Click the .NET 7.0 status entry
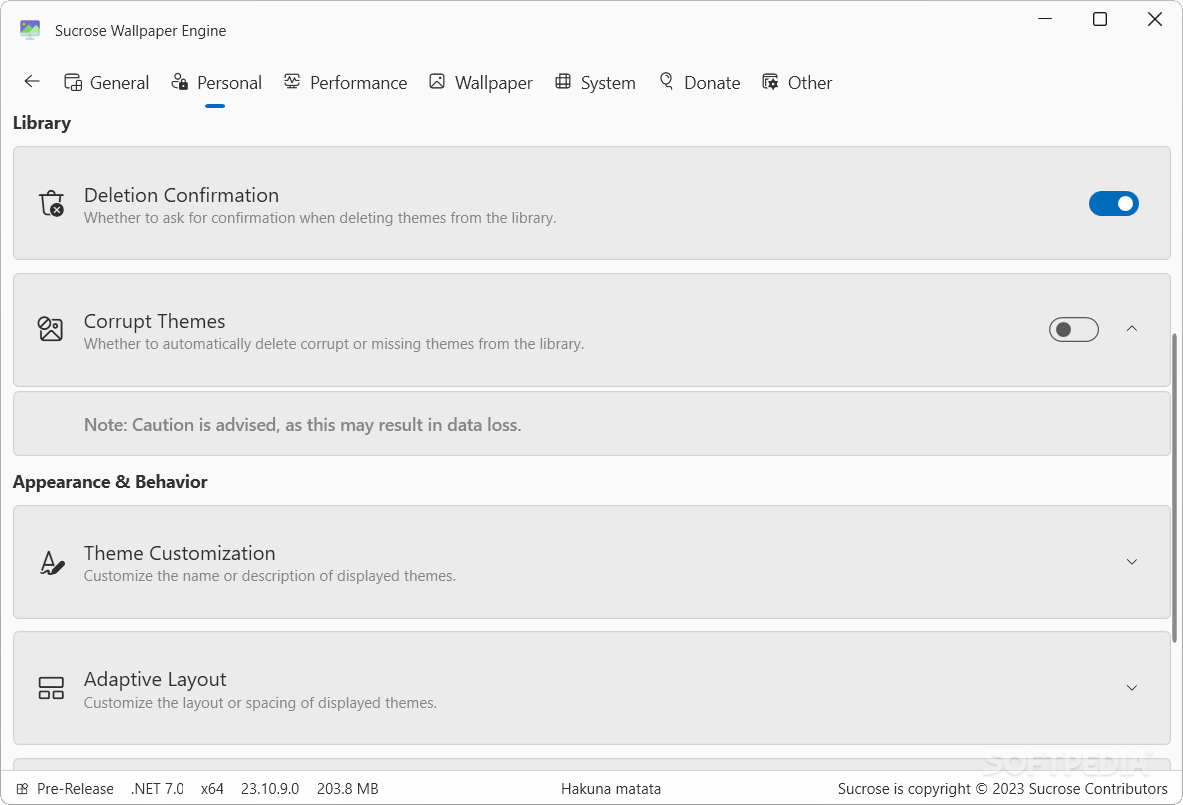This screenshot has width=1183, height=805. click(x=157, y=788)
